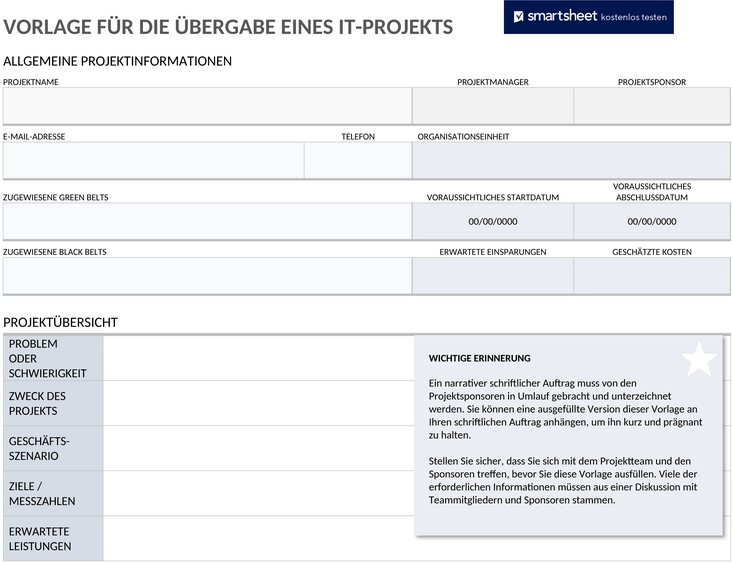Click the entry cell beside ERWARTETE LEISTUNGEN
Viewport: 733px width, 563px height.
pyautogui.click(x=259, y=538)
